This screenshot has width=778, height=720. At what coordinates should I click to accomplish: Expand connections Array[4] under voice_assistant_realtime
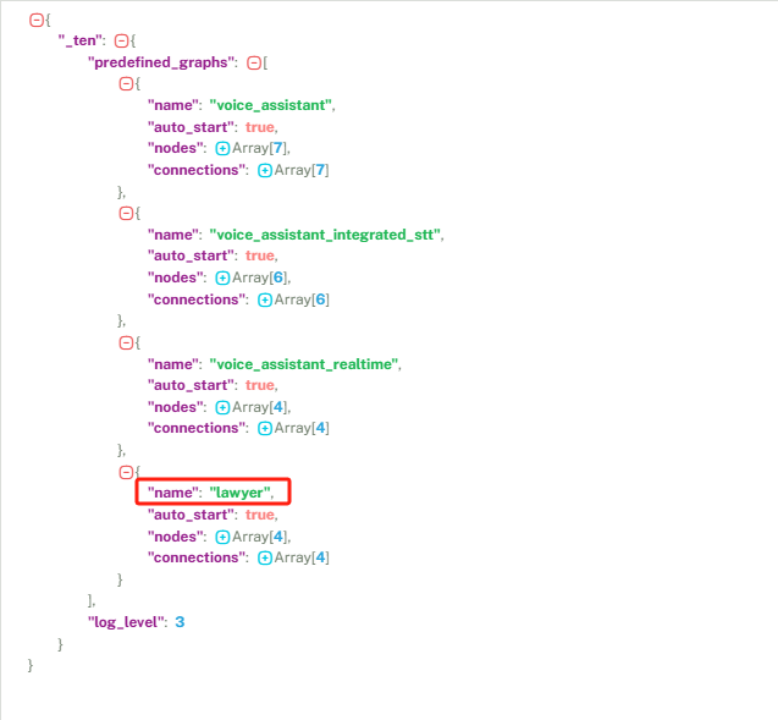[x=265, y=428]
